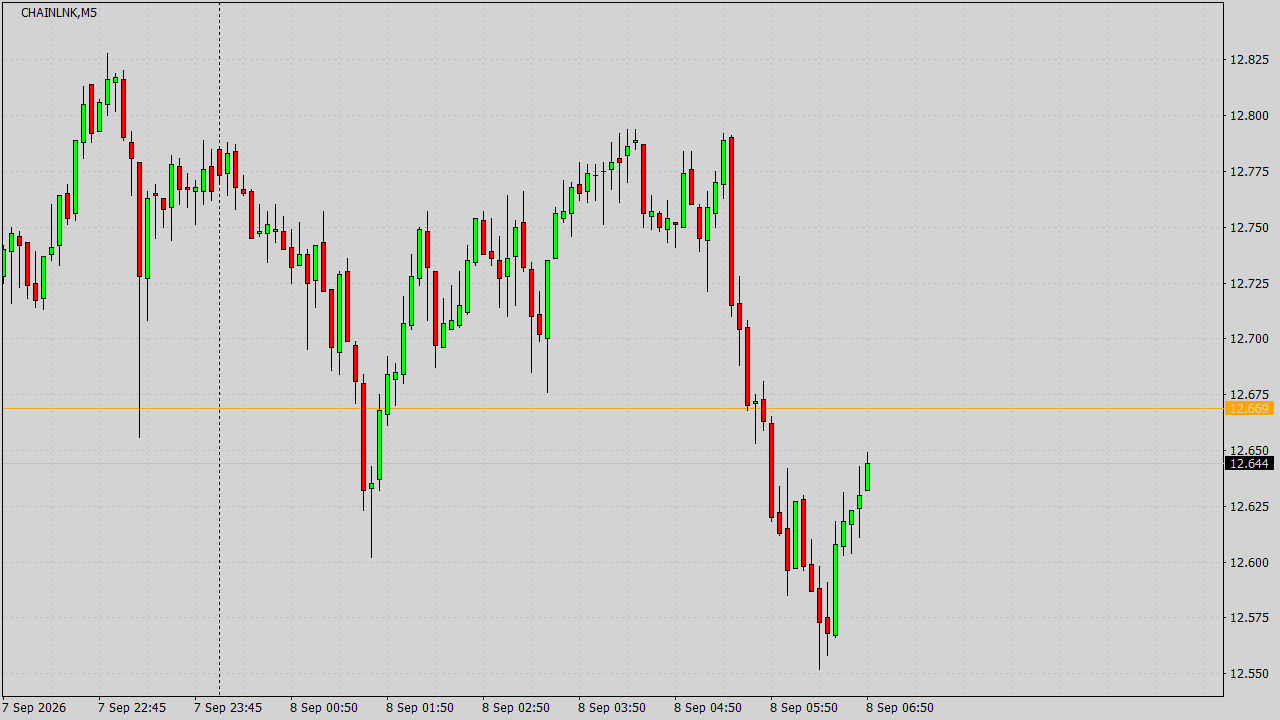Click the 12.575 price axis label

point(1249,619)
